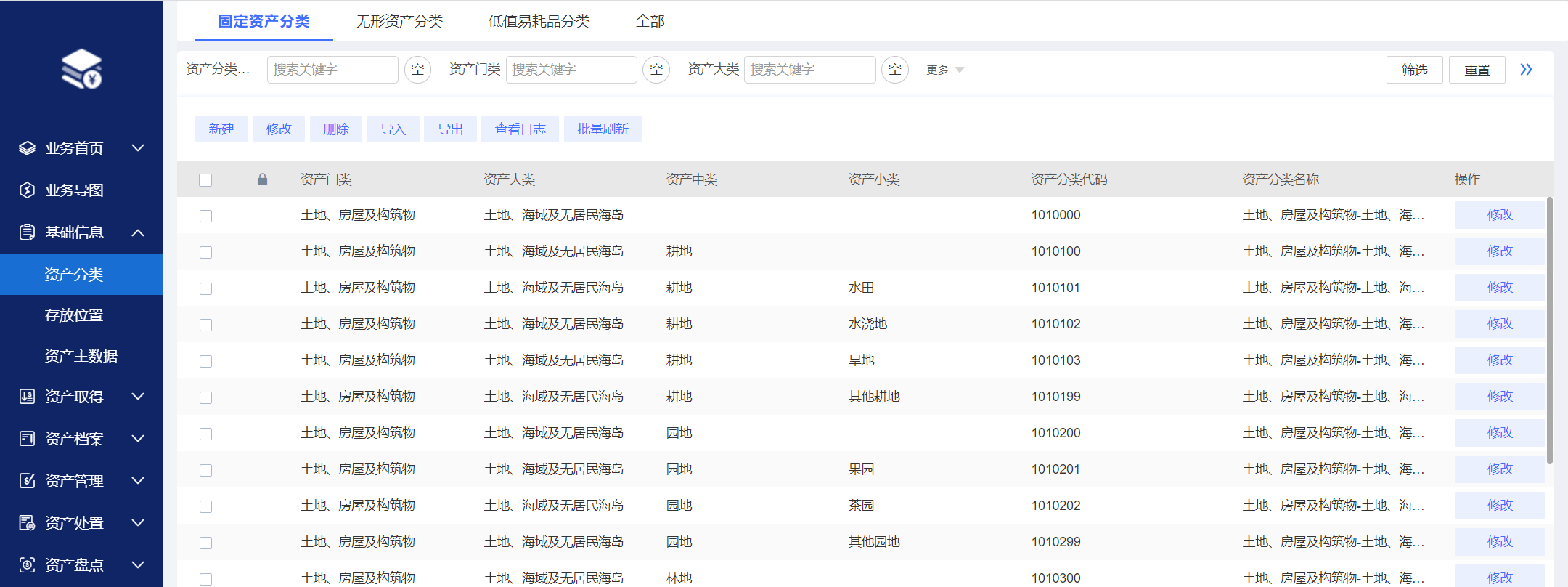This screenshot has height=587, width=1568.
Task: Click the 筛选 filter button
Action: [x=1414, y=70]
